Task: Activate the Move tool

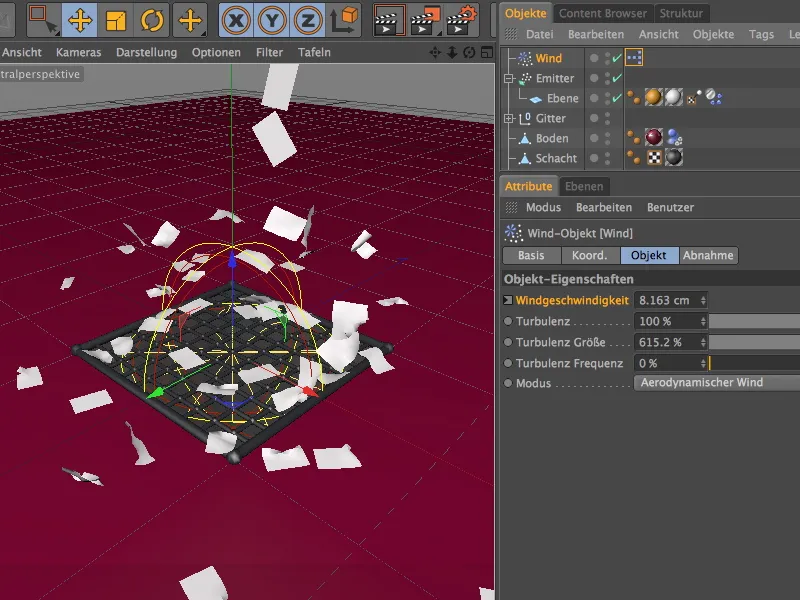Action: [80, 19]
